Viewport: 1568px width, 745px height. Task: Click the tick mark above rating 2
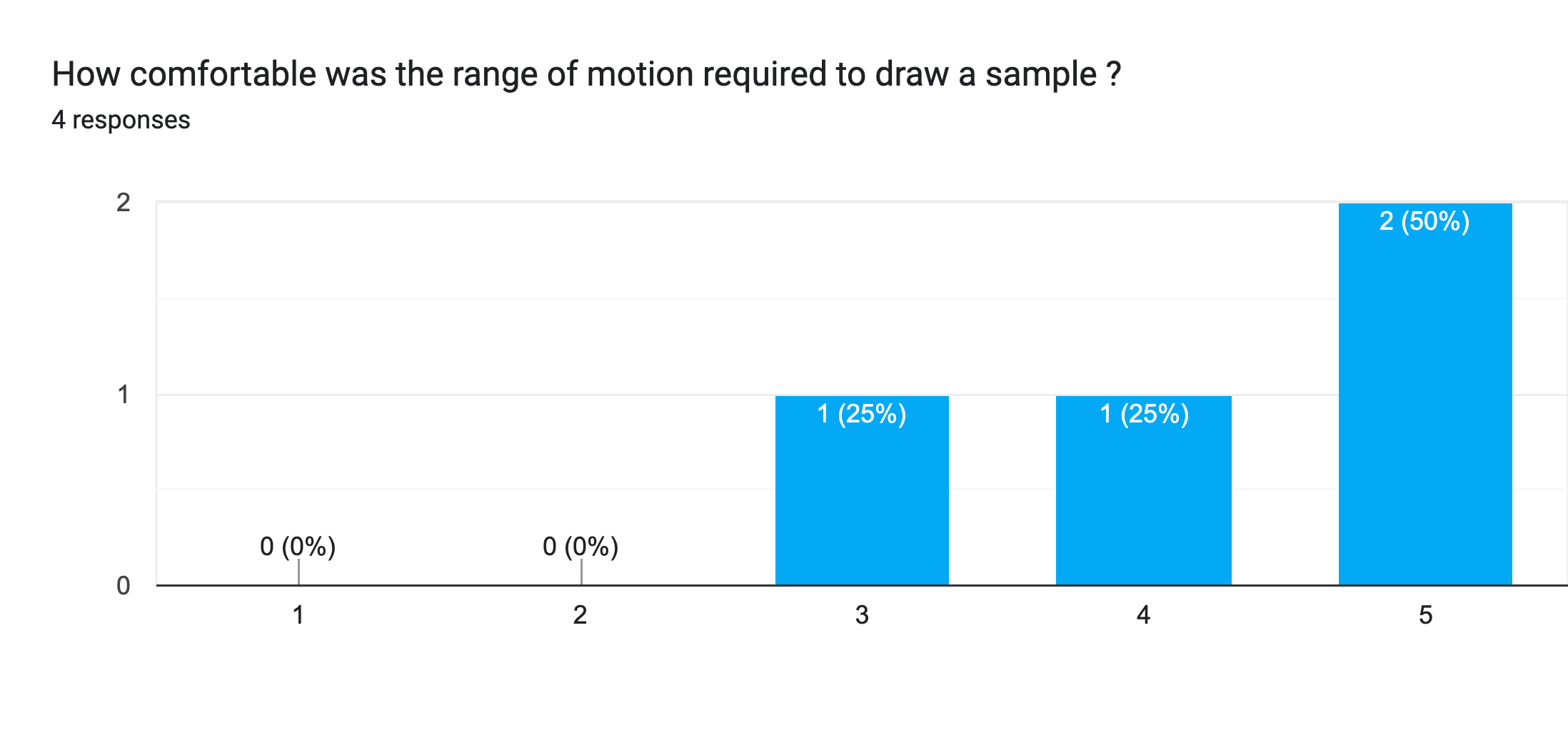point(581,572)
